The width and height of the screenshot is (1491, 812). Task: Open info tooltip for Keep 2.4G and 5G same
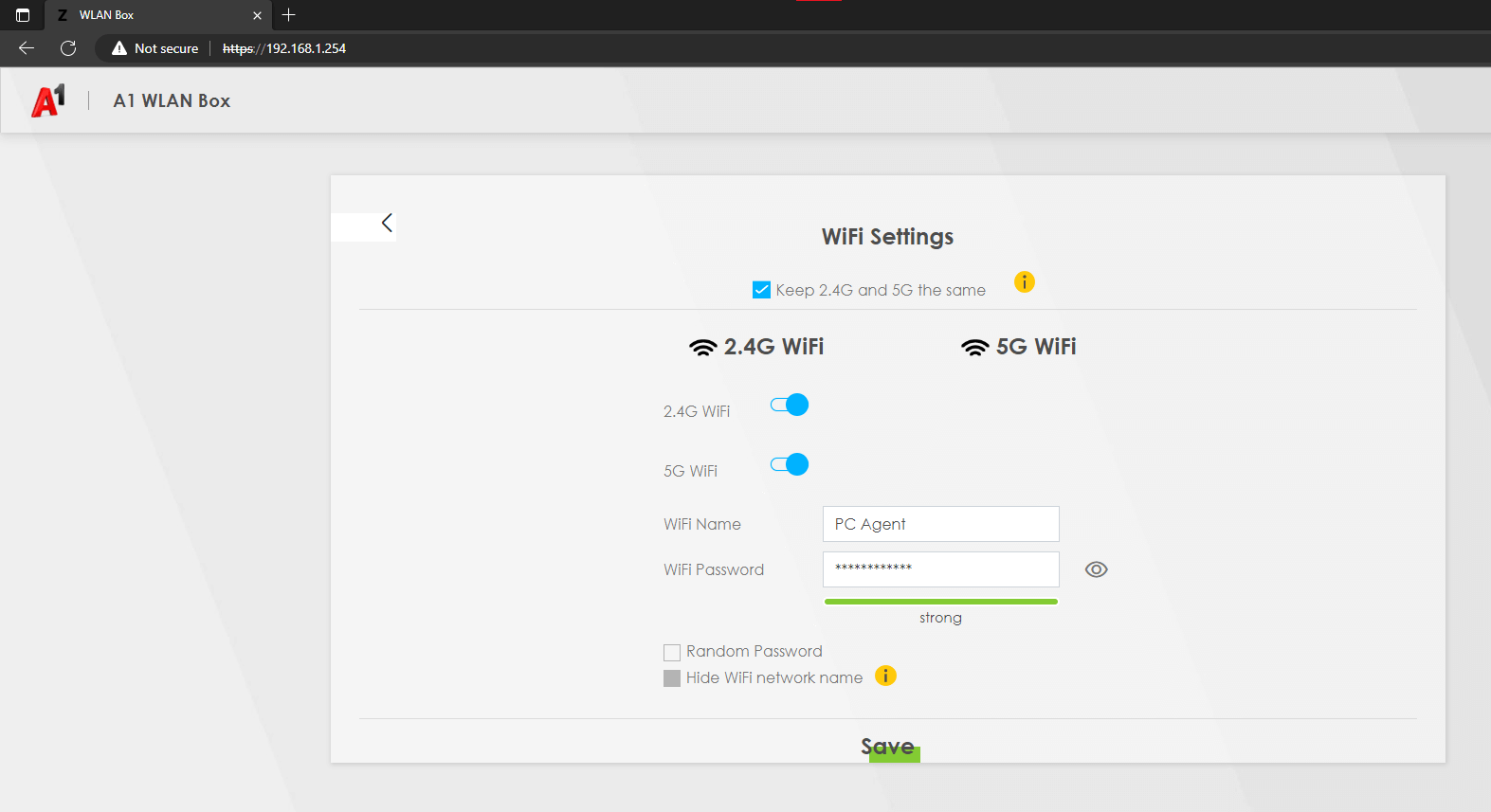coord(1025,281)
